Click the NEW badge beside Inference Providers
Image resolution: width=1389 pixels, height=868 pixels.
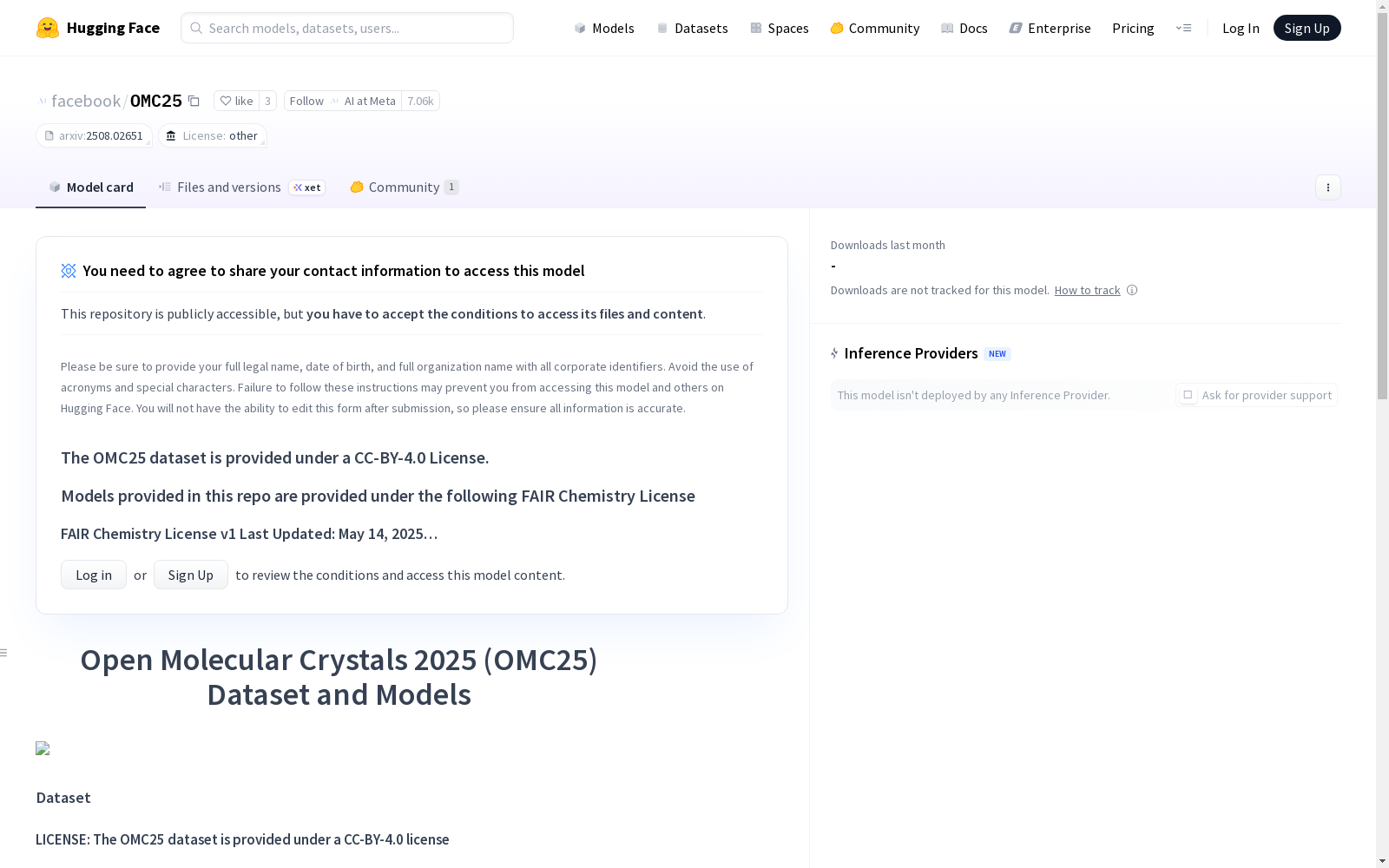pos(997,354)
